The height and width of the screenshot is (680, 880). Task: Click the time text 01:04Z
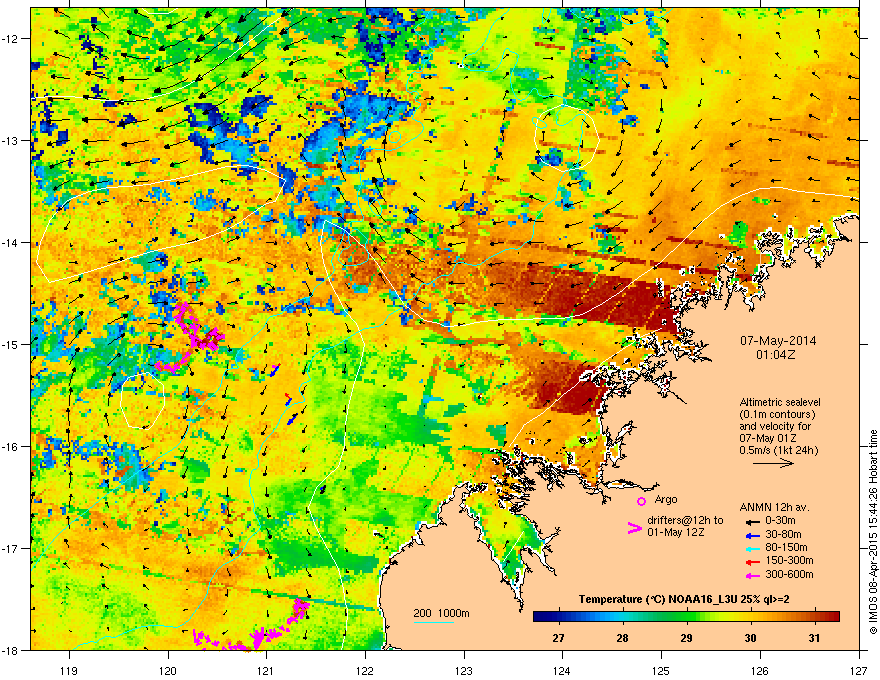[776, 355]
